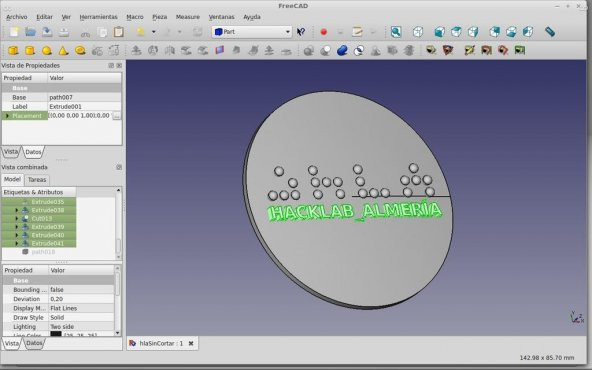Click the model tree vertical scrollbar

118,224
